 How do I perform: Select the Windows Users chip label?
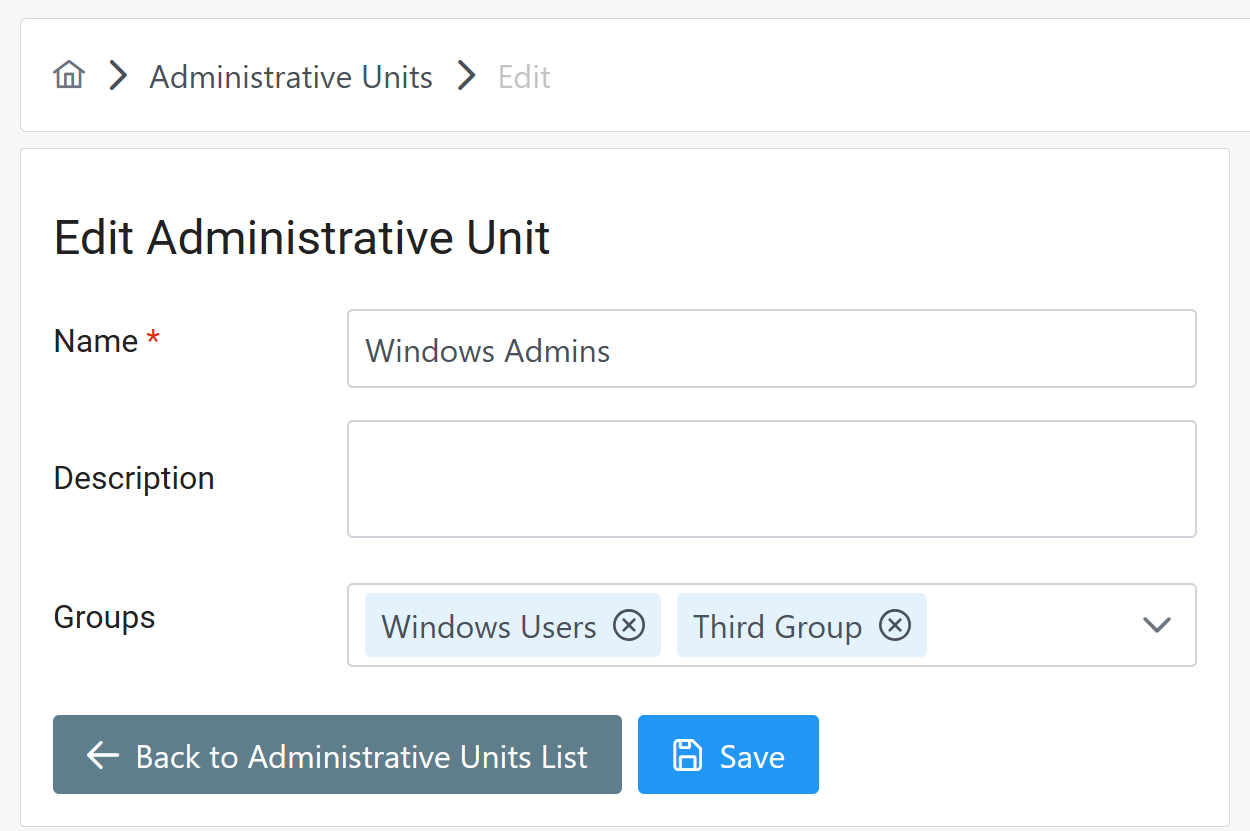pos(489,627)
